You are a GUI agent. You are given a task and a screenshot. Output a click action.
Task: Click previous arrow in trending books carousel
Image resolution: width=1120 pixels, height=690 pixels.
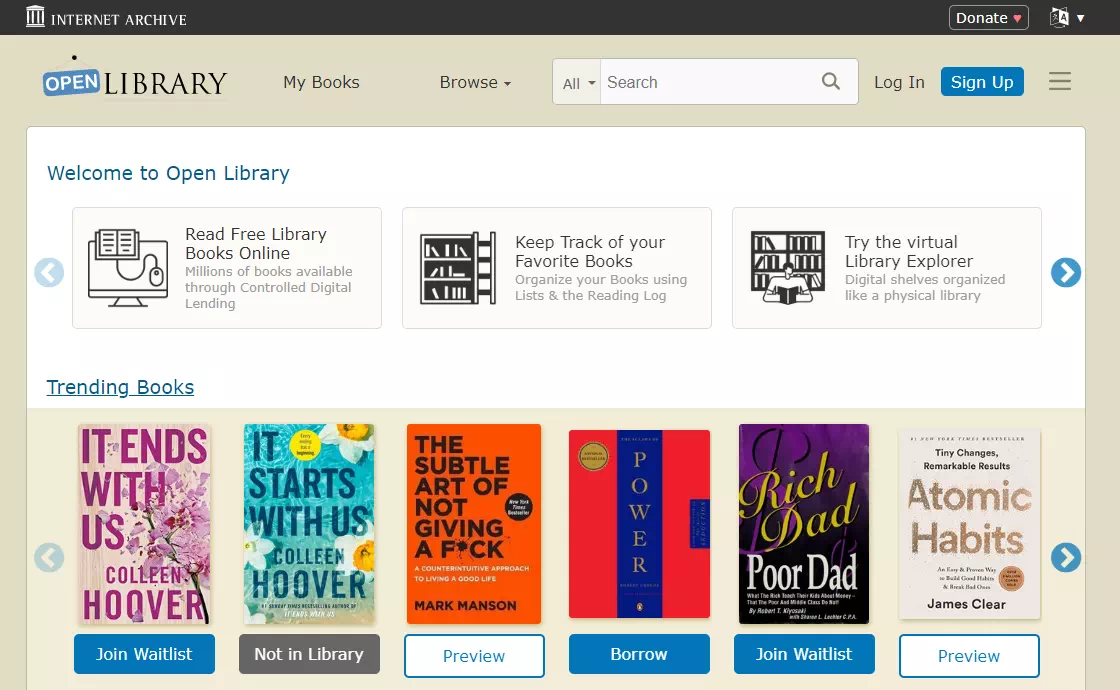tap(49, 557)
